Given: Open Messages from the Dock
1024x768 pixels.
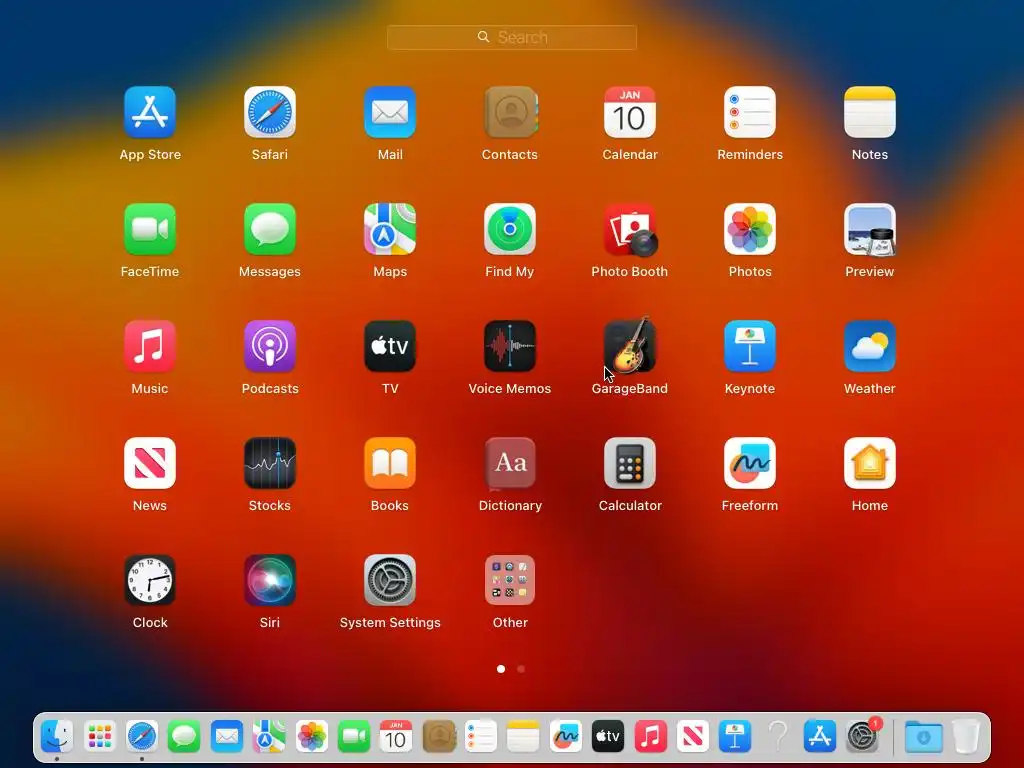Looking at the screenshot, I should pos(184,737).
